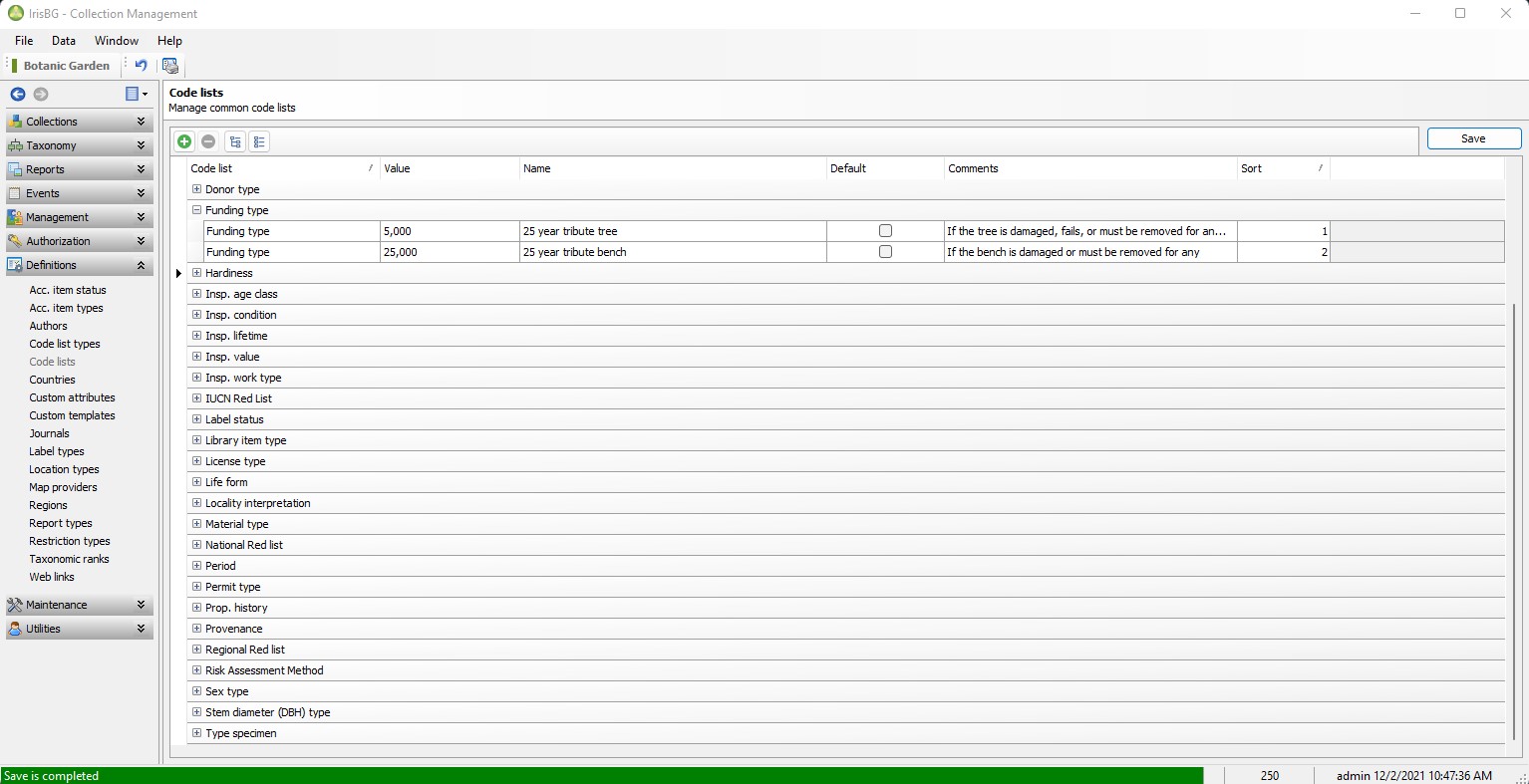Click the gray remove record icon
The height and width of the screenshot is (784, 1529).
click(x=208, y=141)
